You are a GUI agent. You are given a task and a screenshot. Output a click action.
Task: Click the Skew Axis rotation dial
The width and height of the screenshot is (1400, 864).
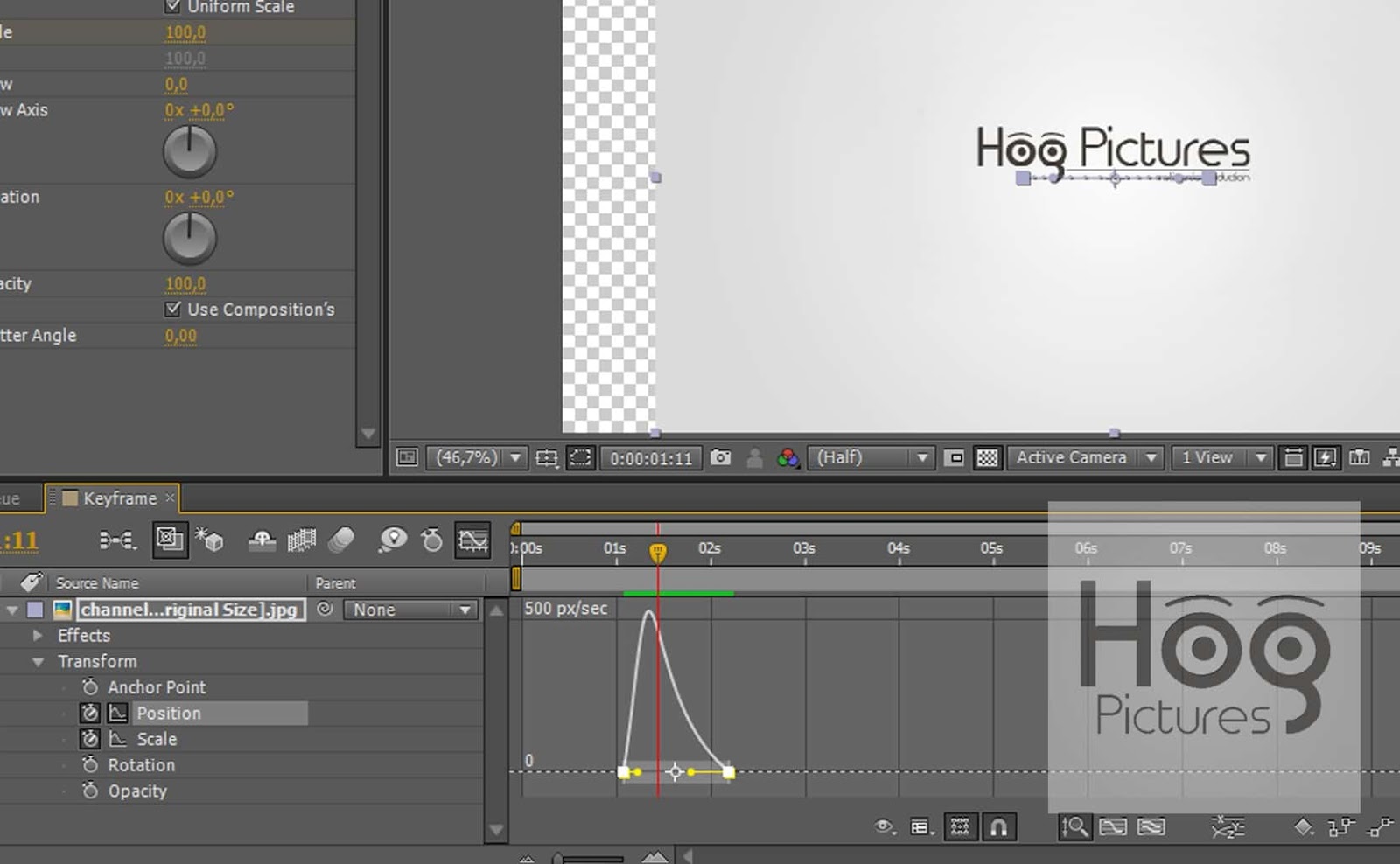[x=189, y=150]
